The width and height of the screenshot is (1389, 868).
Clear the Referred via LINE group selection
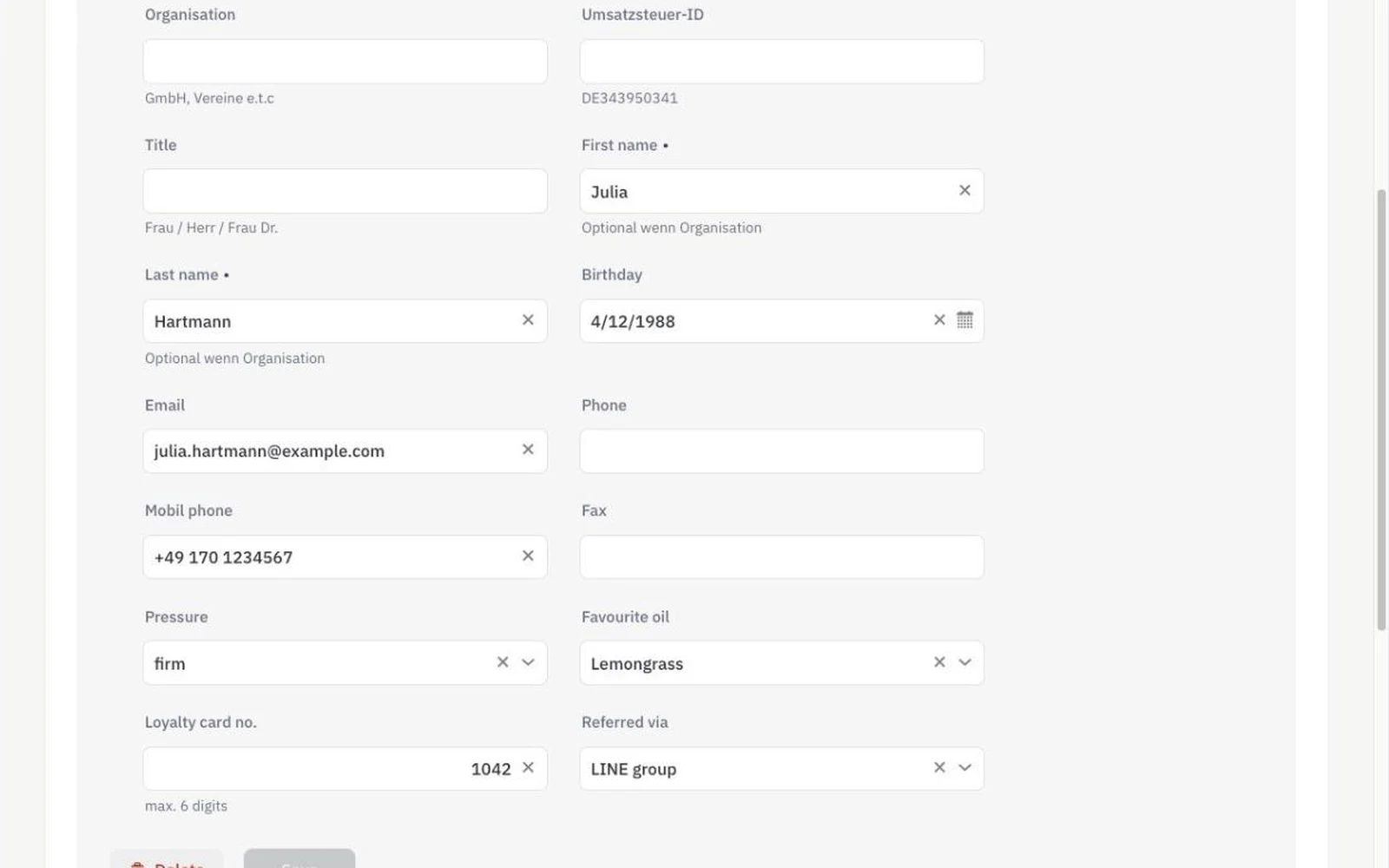(939, 768)
